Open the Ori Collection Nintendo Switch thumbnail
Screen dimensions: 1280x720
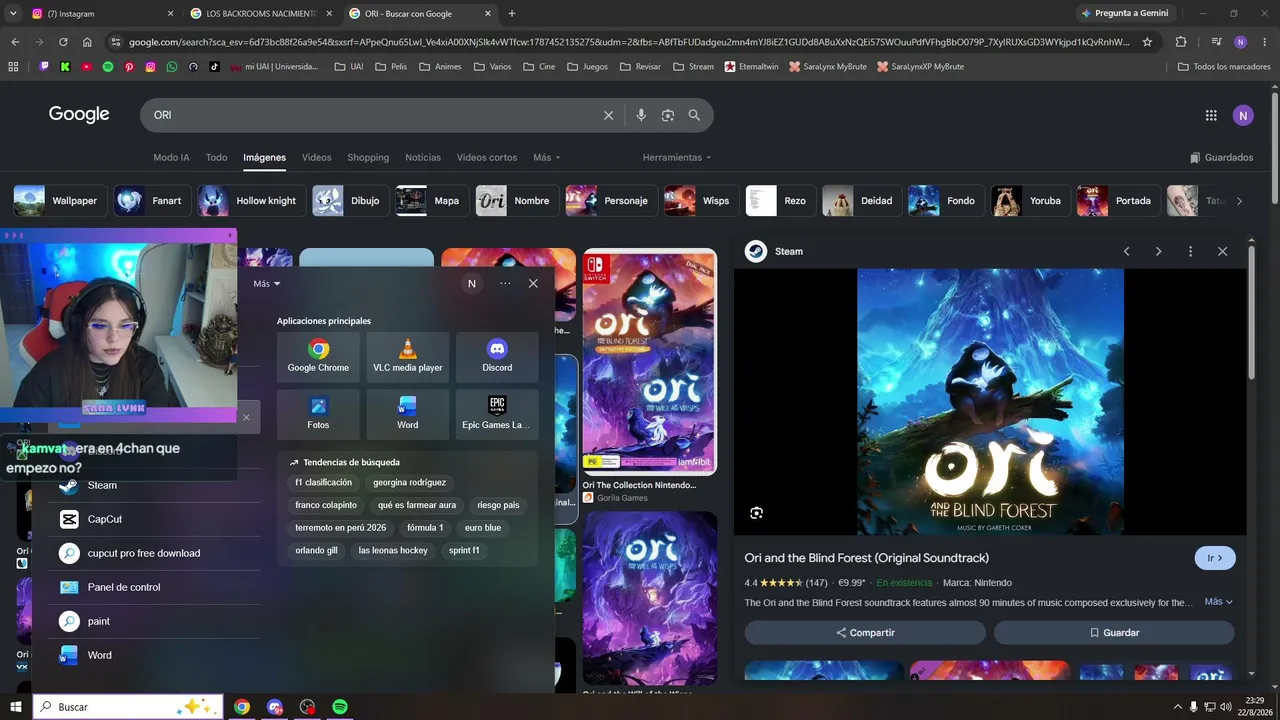[650, 362]
